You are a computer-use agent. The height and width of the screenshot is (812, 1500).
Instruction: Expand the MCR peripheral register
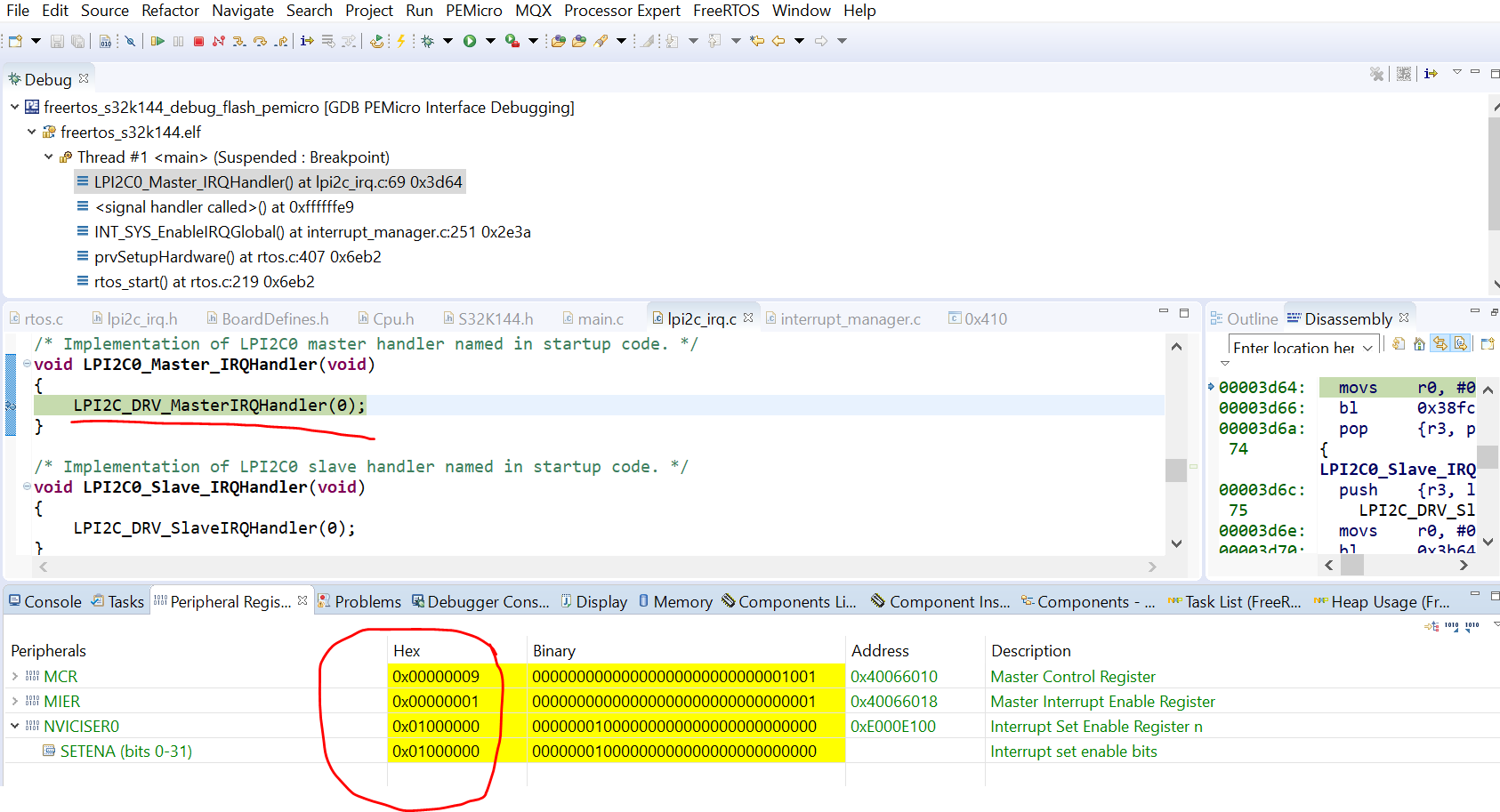pyautogui.click(x=16, y=676)
